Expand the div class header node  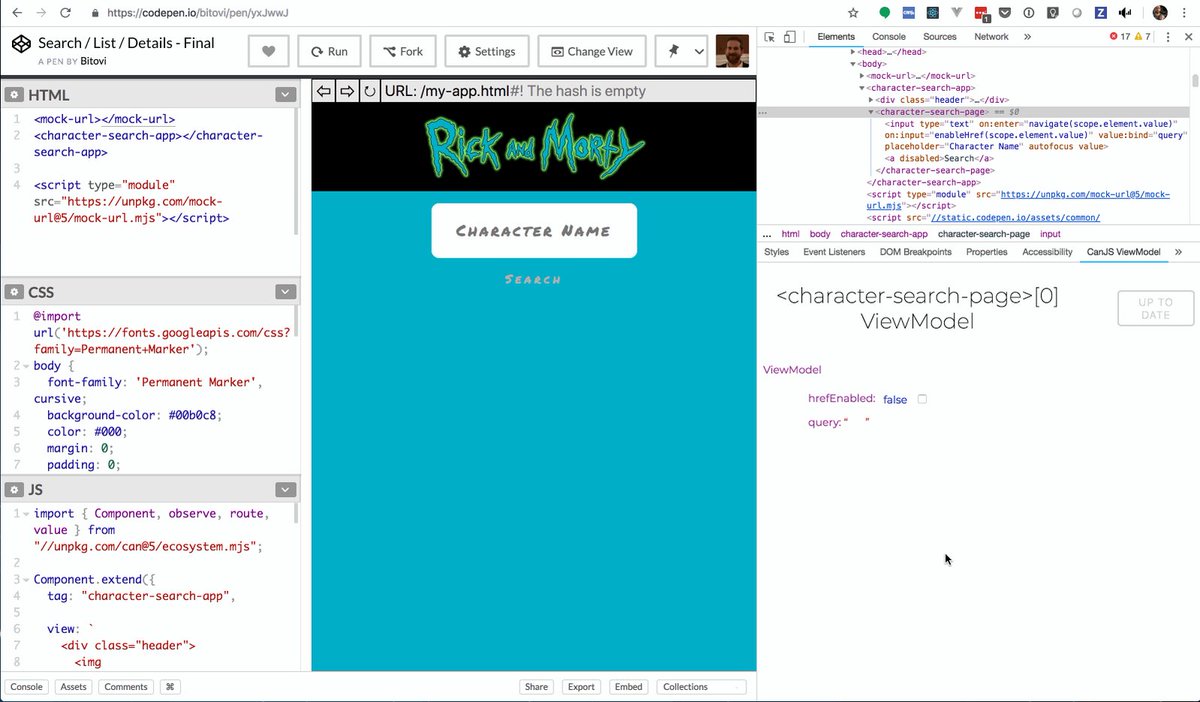click(x=871, y=100)
